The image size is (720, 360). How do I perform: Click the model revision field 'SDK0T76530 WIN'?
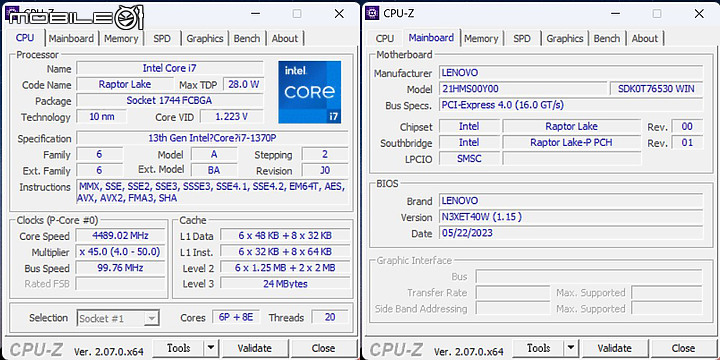656,89
